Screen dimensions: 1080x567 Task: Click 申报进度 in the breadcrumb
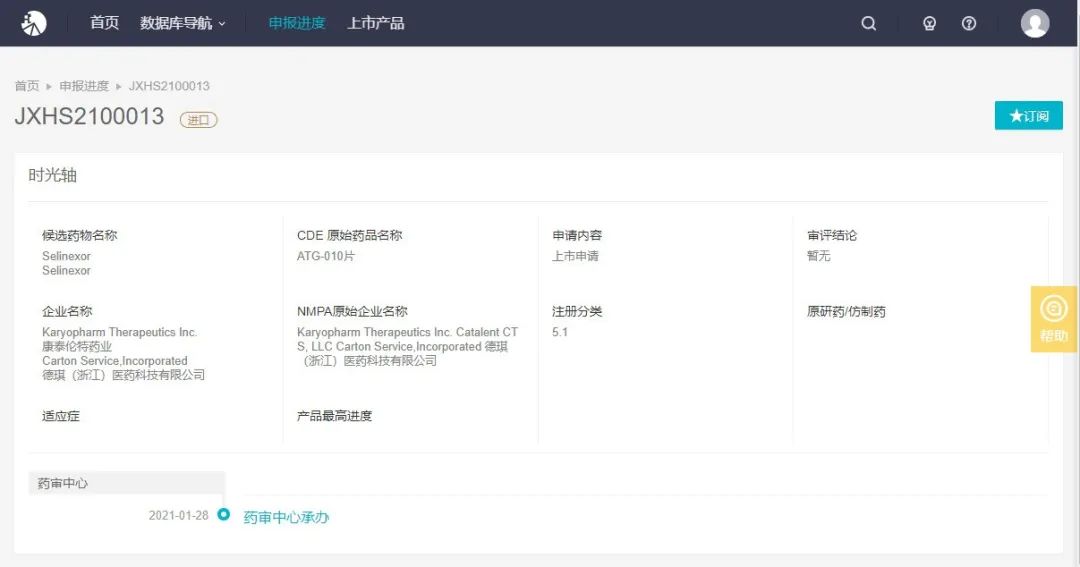(x=84, y=86)
